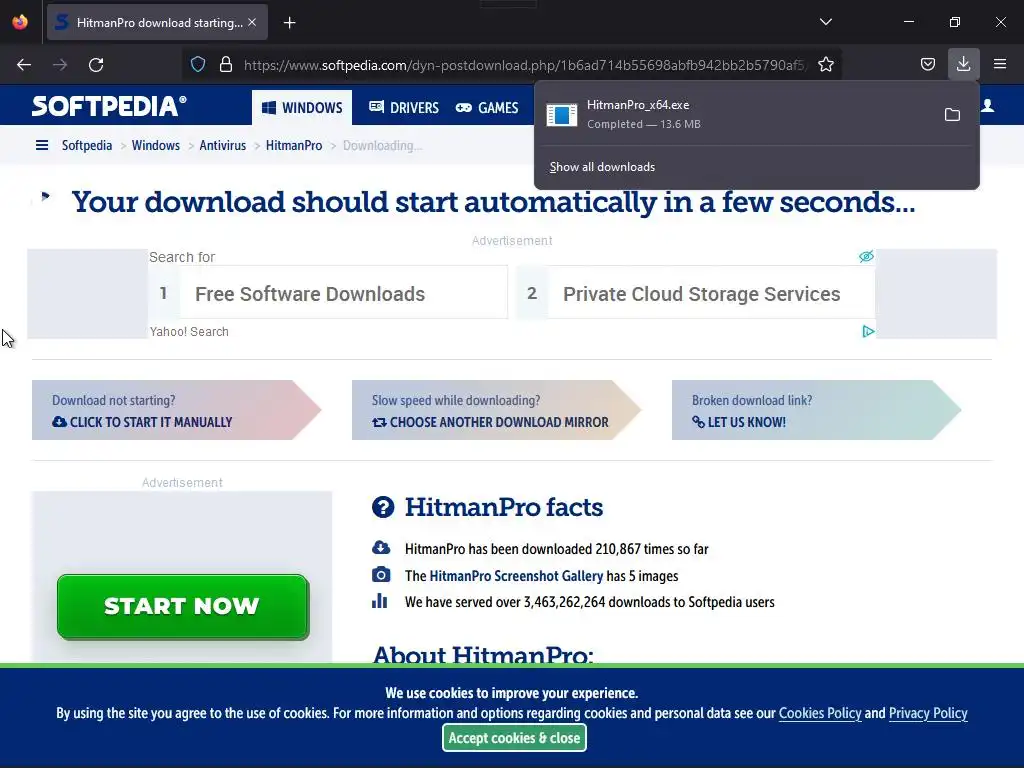
Task: Close the HitmanPro download tab
Action: pos(252,22)
